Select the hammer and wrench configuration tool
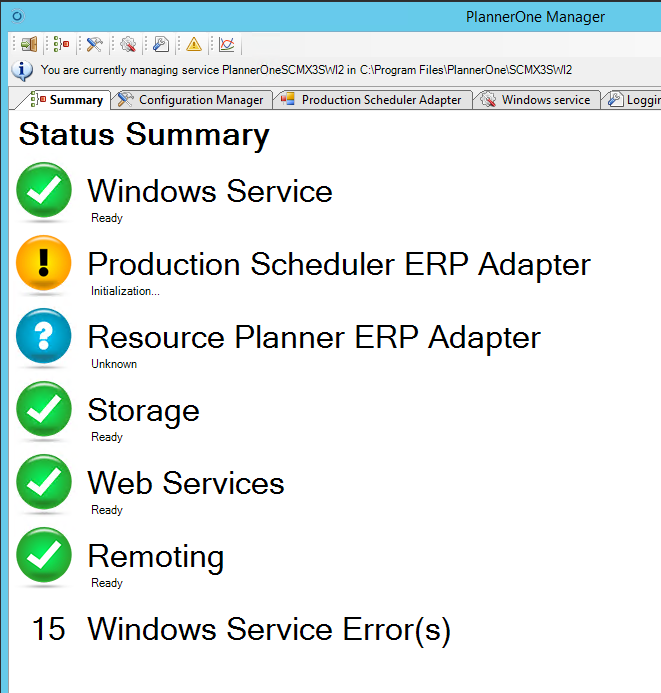Viewport: 661px width, 693px height. tap(94, 44)
